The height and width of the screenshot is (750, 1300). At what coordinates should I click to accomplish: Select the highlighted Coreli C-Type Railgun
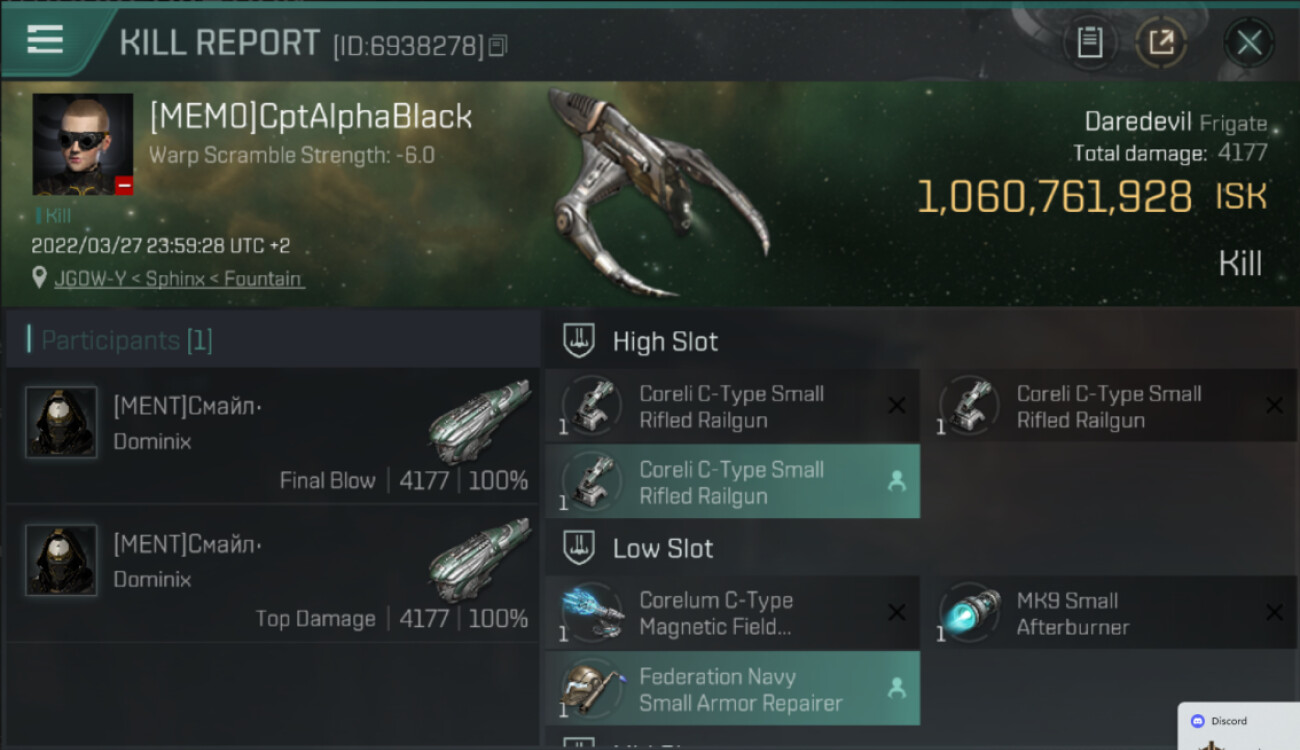click(x=732, y=482)
